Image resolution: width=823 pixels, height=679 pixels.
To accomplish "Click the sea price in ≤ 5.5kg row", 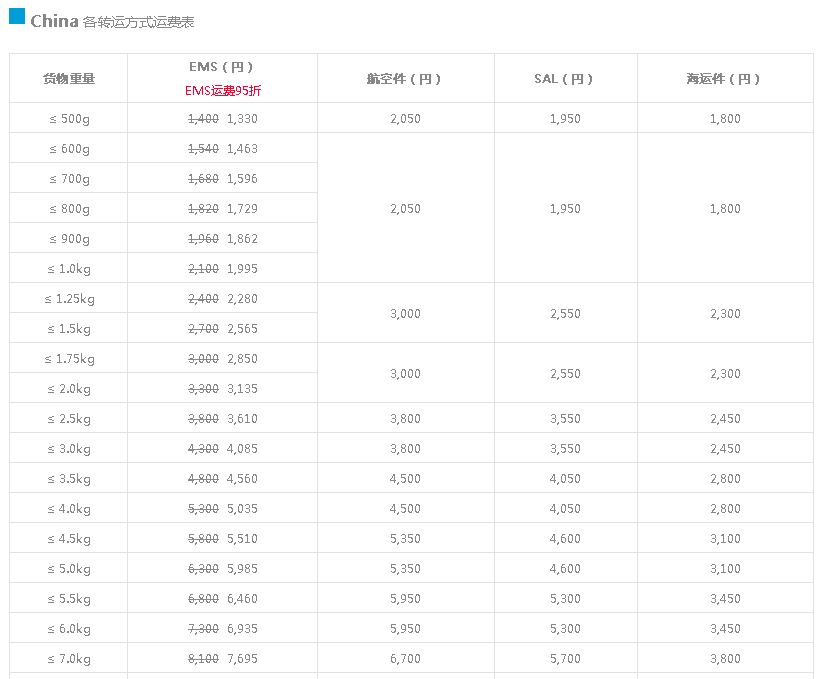I will [725, 599].
